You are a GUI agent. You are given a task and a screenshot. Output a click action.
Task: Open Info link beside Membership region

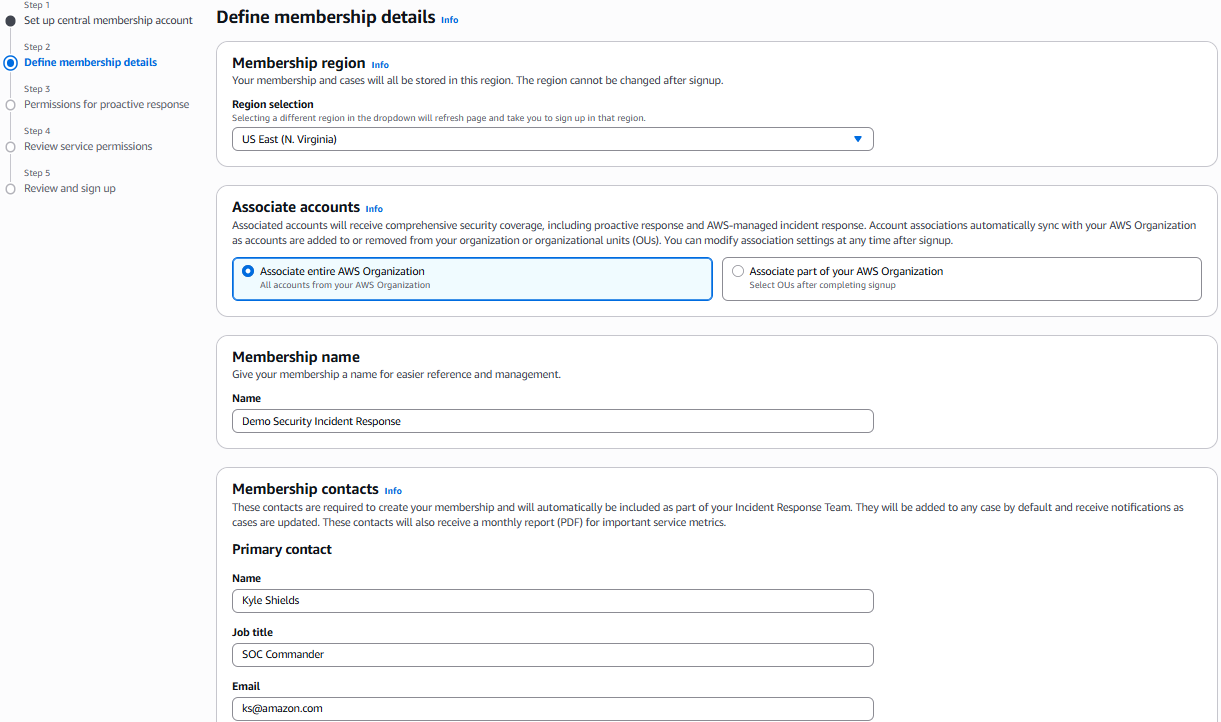coord(380,65)
